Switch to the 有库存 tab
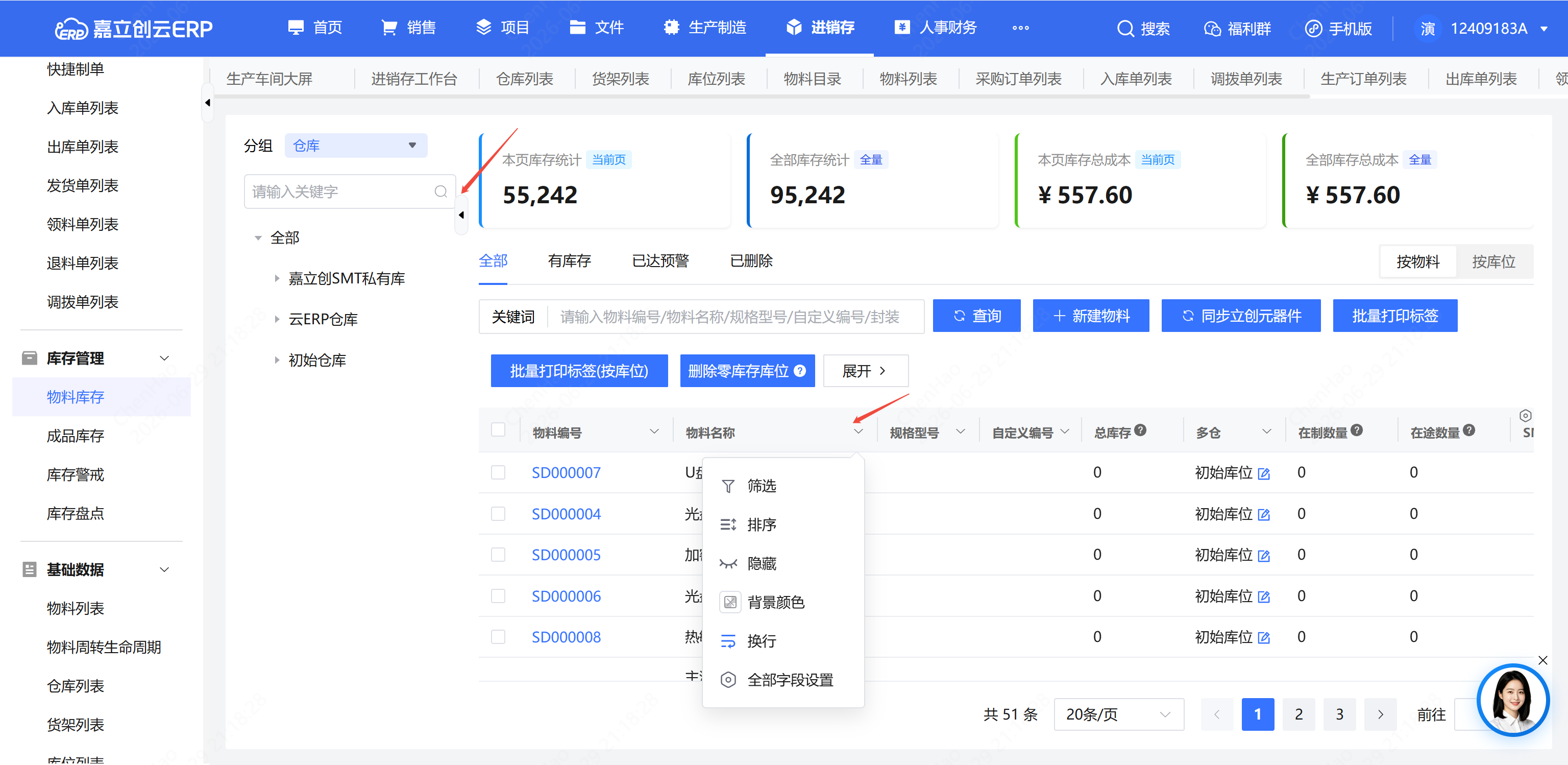Screen dimensions: 1568x765 coord(569,261)
